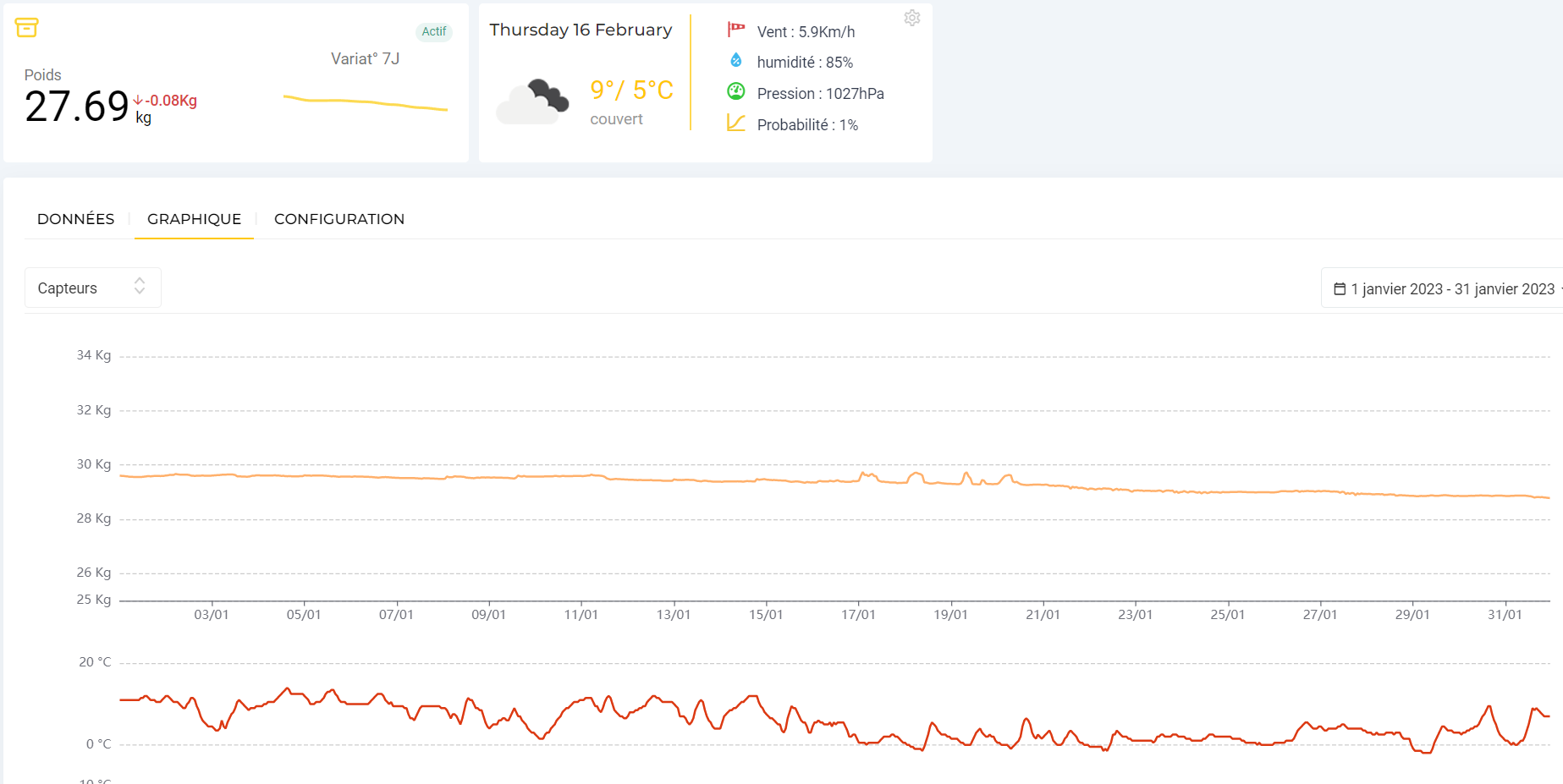This screenshot has width=1563, height=784.
Task: Click the 03/01 date axis label
Action: tap(212, 615)
